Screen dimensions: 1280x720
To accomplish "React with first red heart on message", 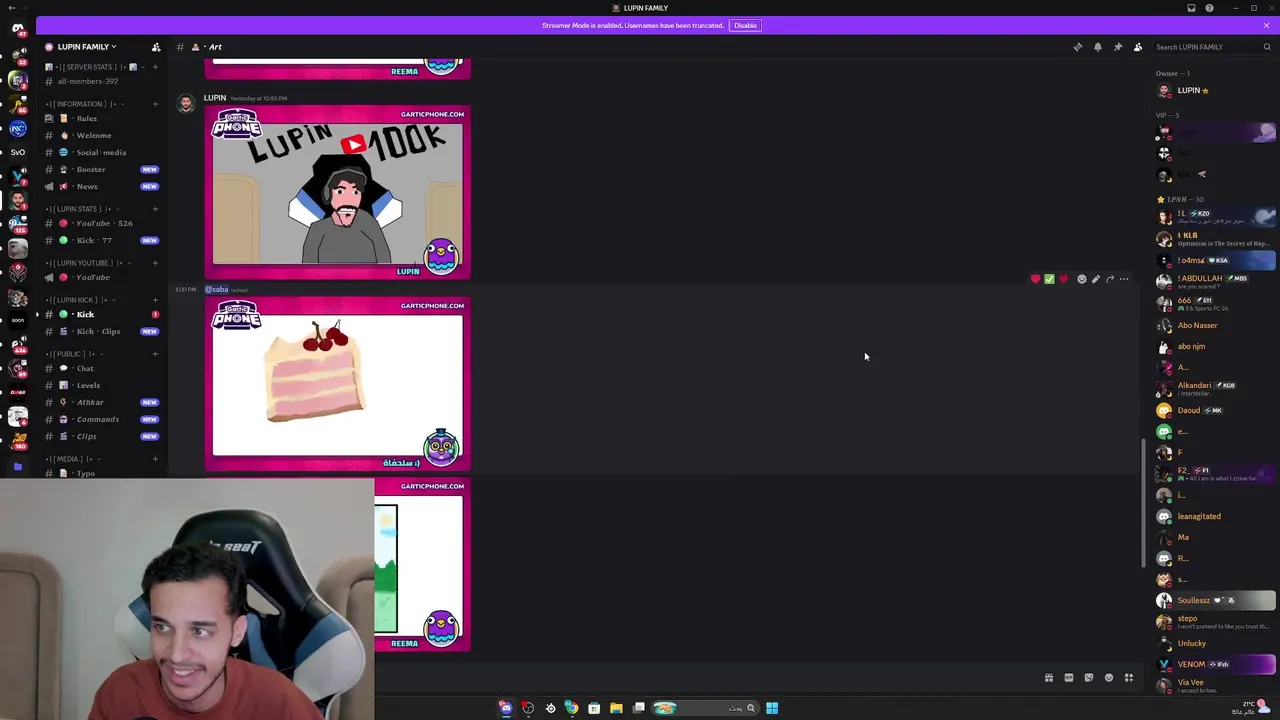I will point(1035,279).
